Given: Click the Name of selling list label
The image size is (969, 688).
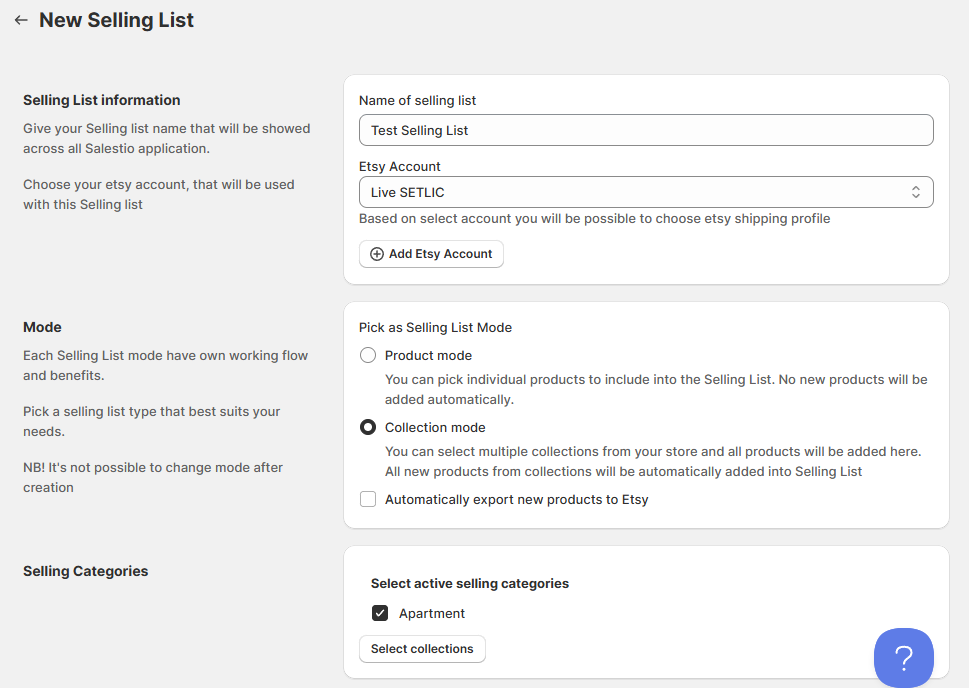Looking at the screenshot, I should click(417, 101).
